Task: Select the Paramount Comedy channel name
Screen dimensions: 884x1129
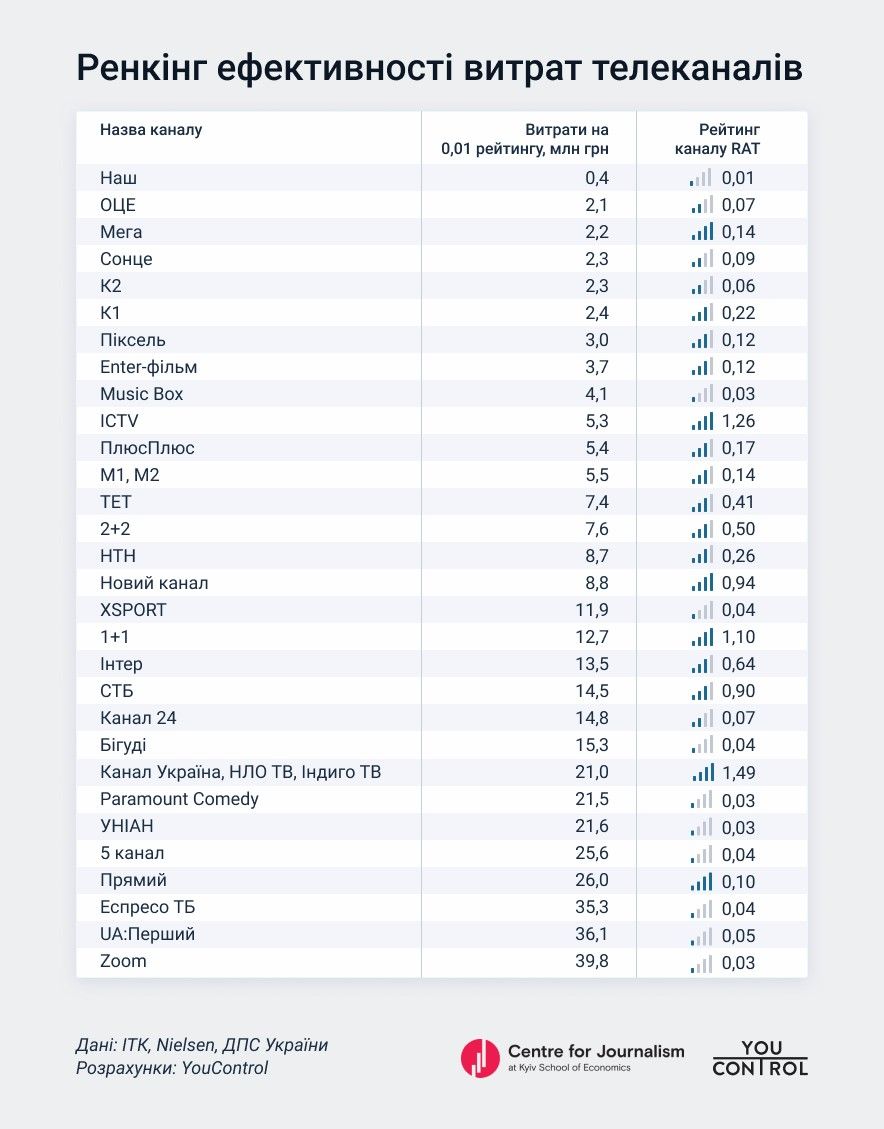Action: 179,799
